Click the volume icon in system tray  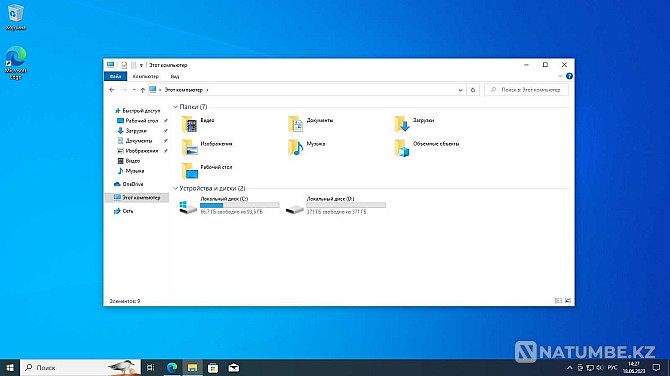point(599,367)
